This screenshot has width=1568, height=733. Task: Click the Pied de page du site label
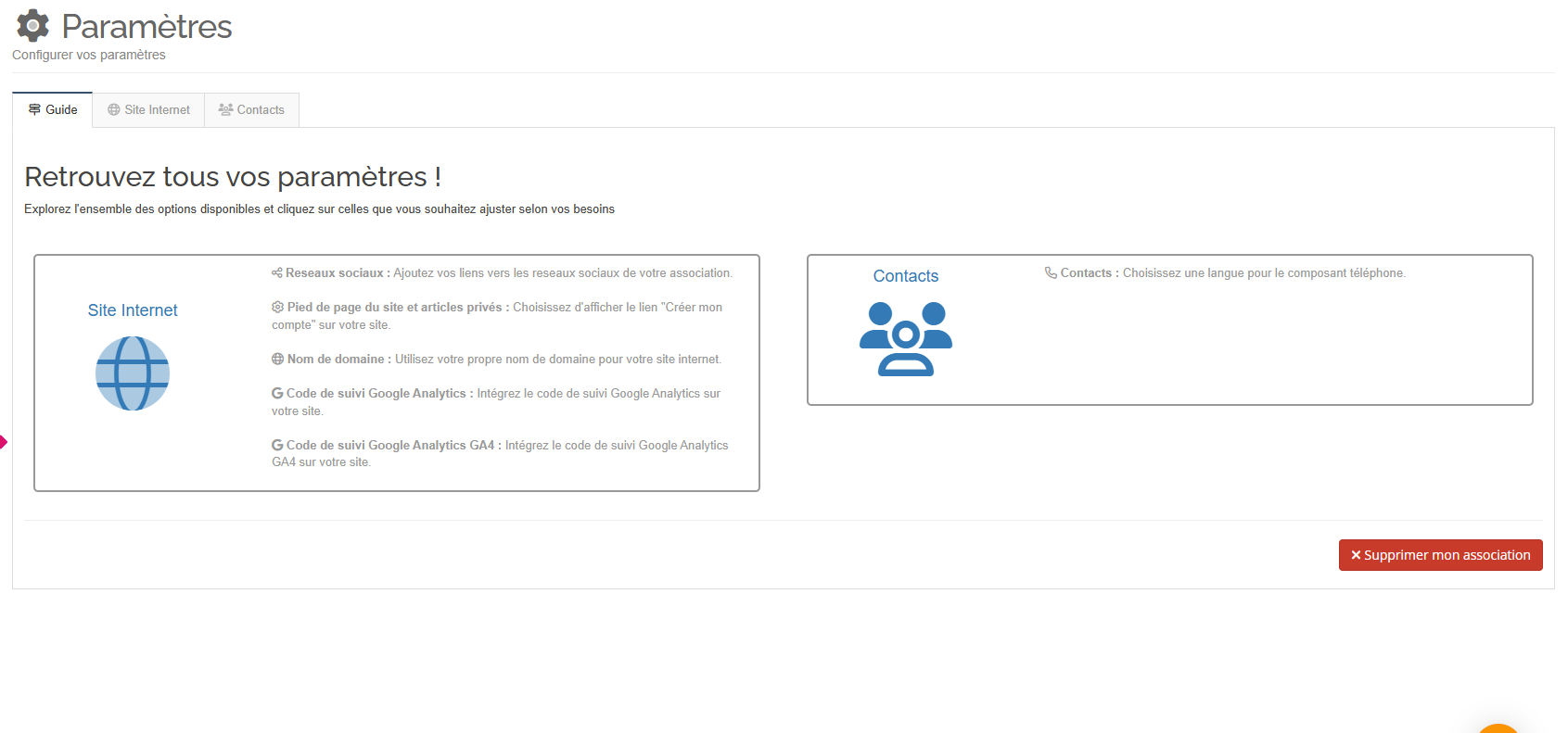(394, 308)
